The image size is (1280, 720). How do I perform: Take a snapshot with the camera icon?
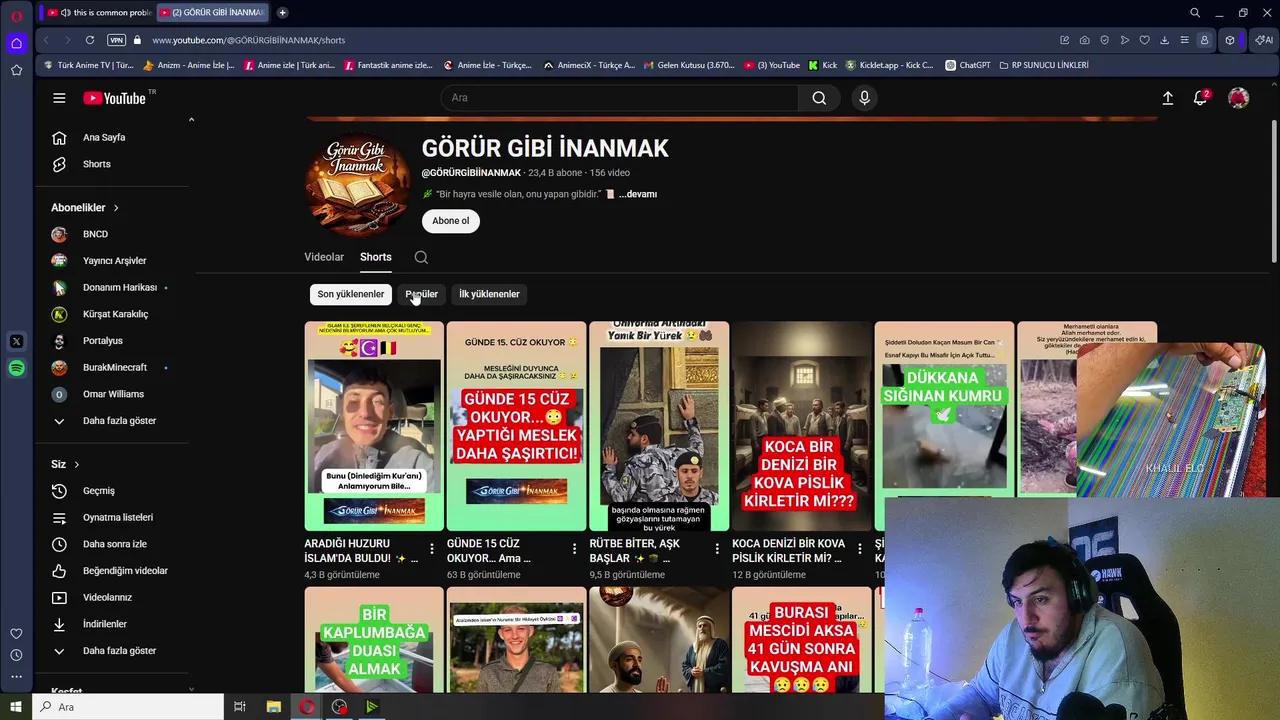point(1085,40)
